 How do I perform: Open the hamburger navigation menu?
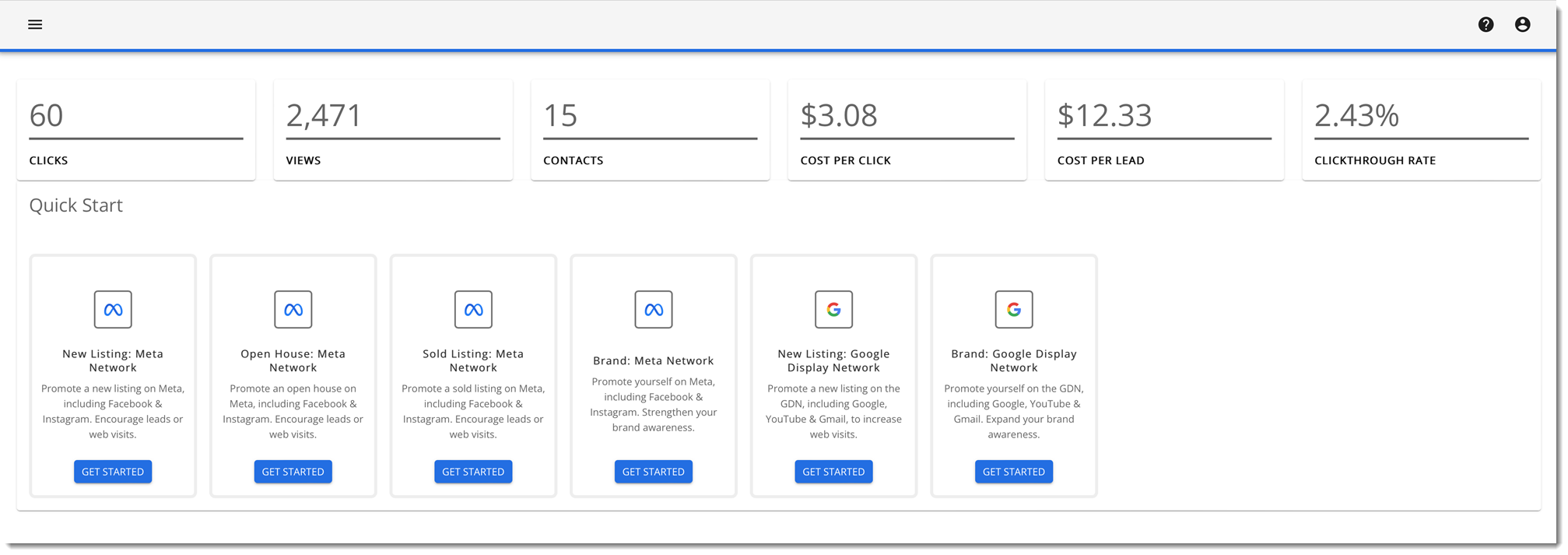(x=35, y=25)
